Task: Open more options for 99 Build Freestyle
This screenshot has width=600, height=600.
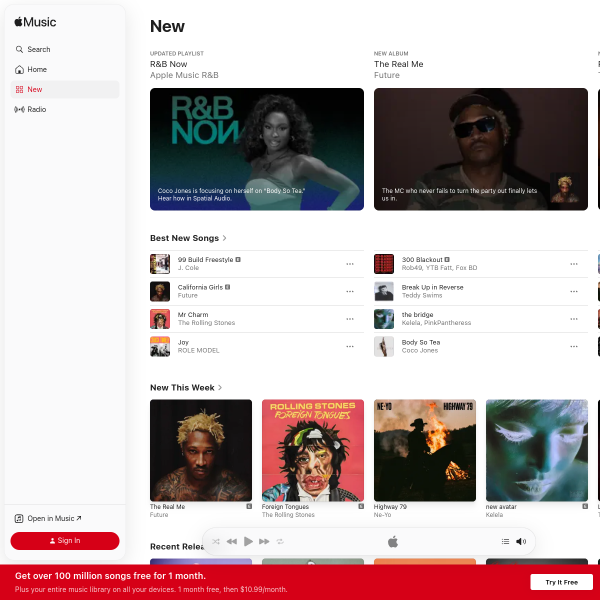Action: (x=350, y=264)
